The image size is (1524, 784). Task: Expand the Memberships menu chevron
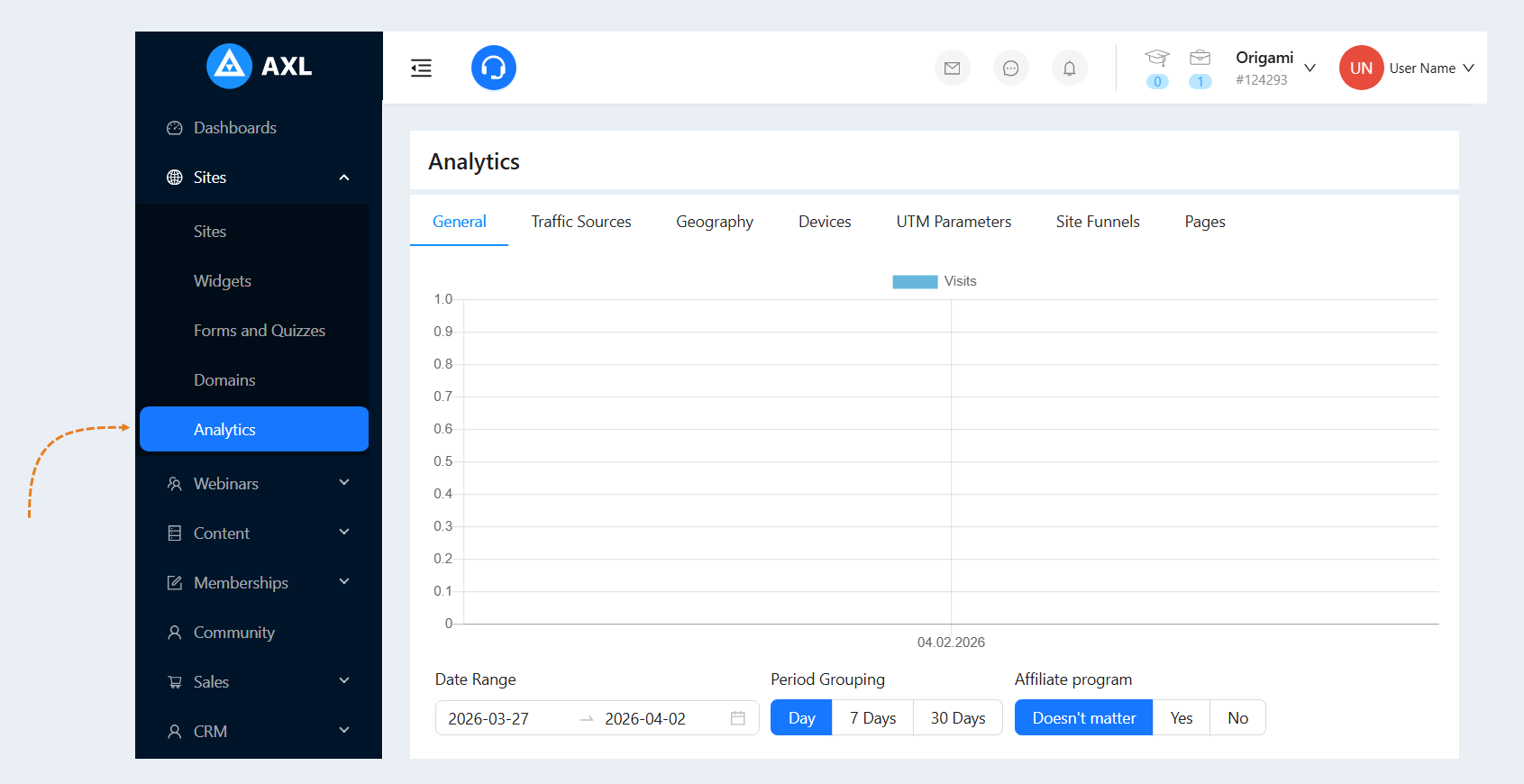click(344, 582)
